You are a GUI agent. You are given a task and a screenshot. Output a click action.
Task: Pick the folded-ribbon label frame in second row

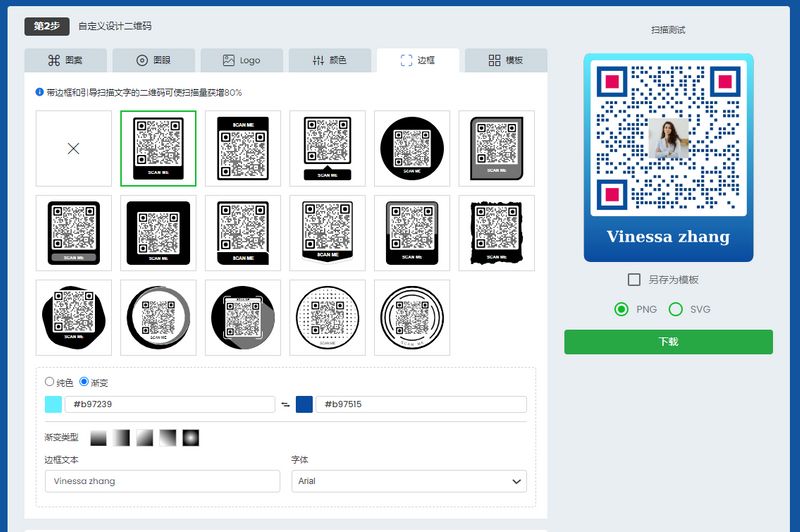pyautogui.click(x=243, y=233)
